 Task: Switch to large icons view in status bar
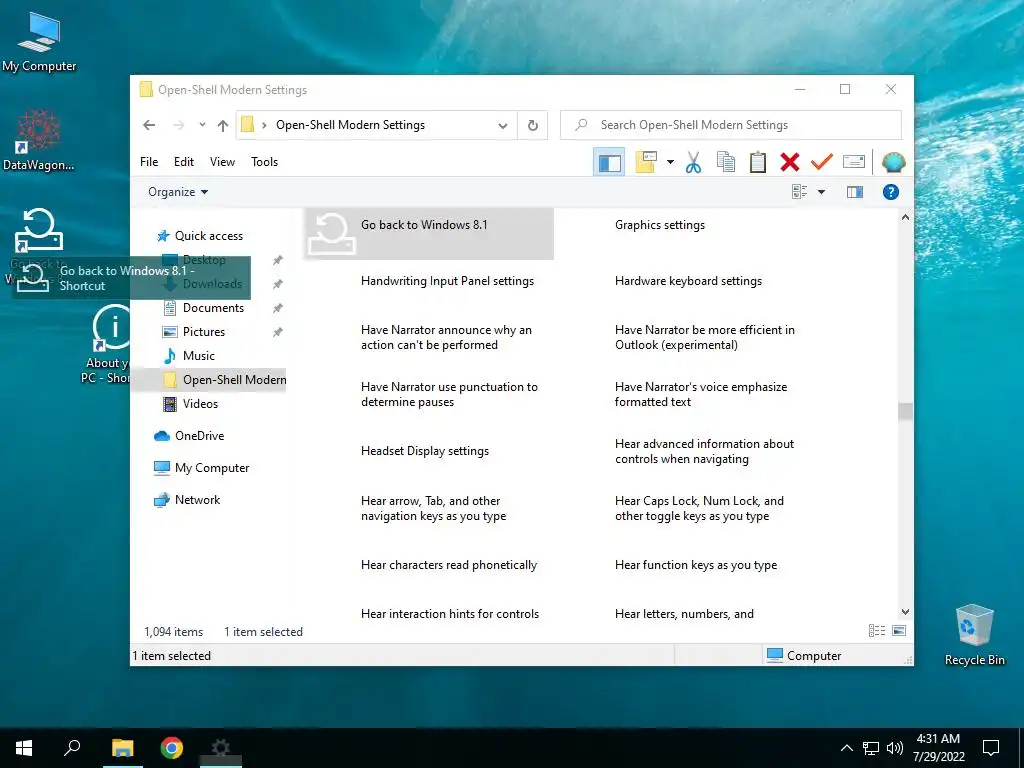tap(899, 630)
